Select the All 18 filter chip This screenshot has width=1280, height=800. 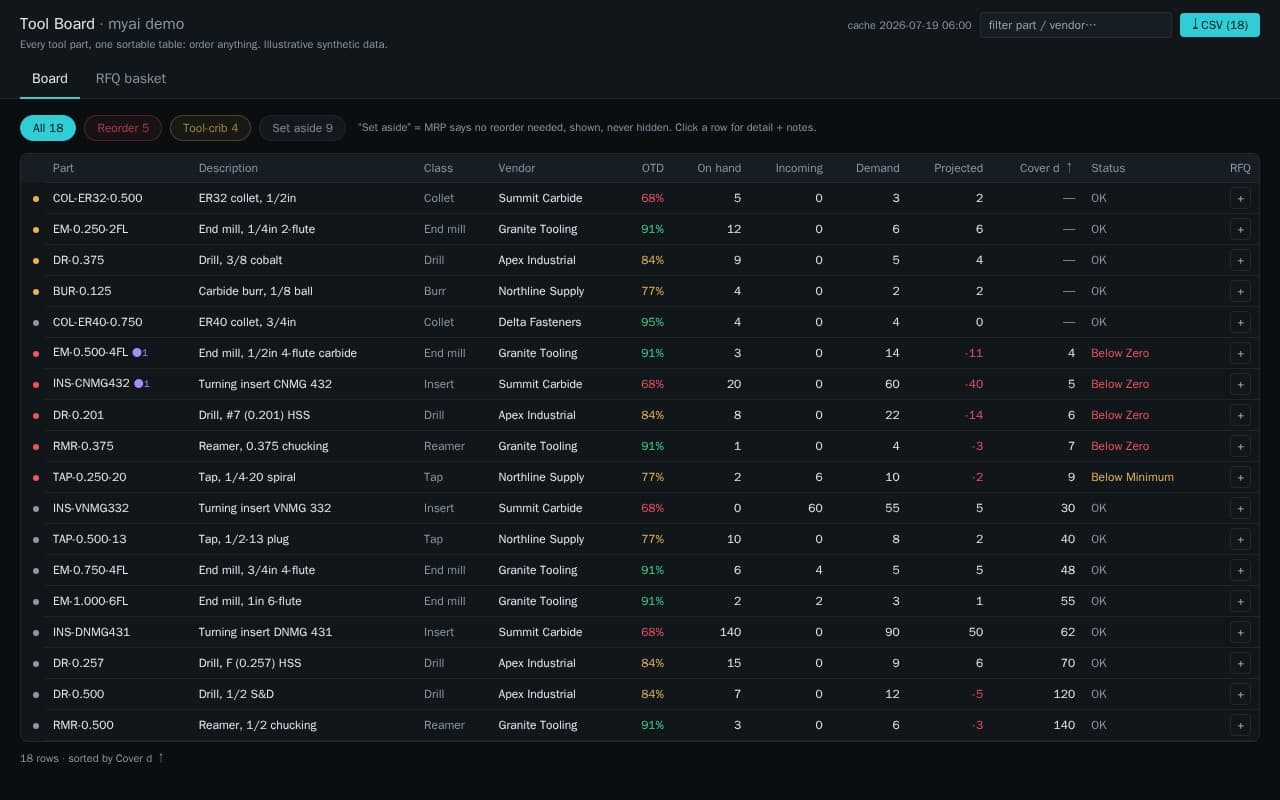click(x=48, y=128)
